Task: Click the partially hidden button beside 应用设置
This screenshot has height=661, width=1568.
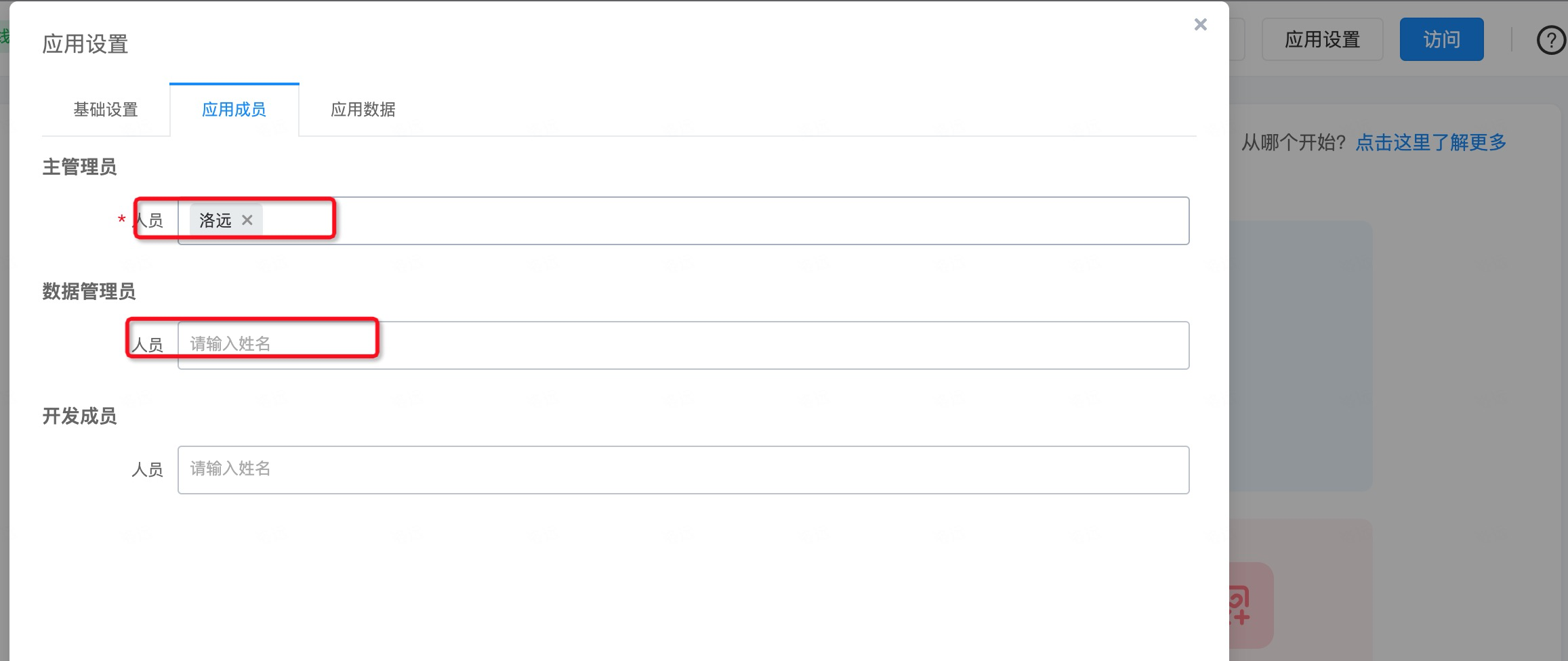Action: point(1237,39)
